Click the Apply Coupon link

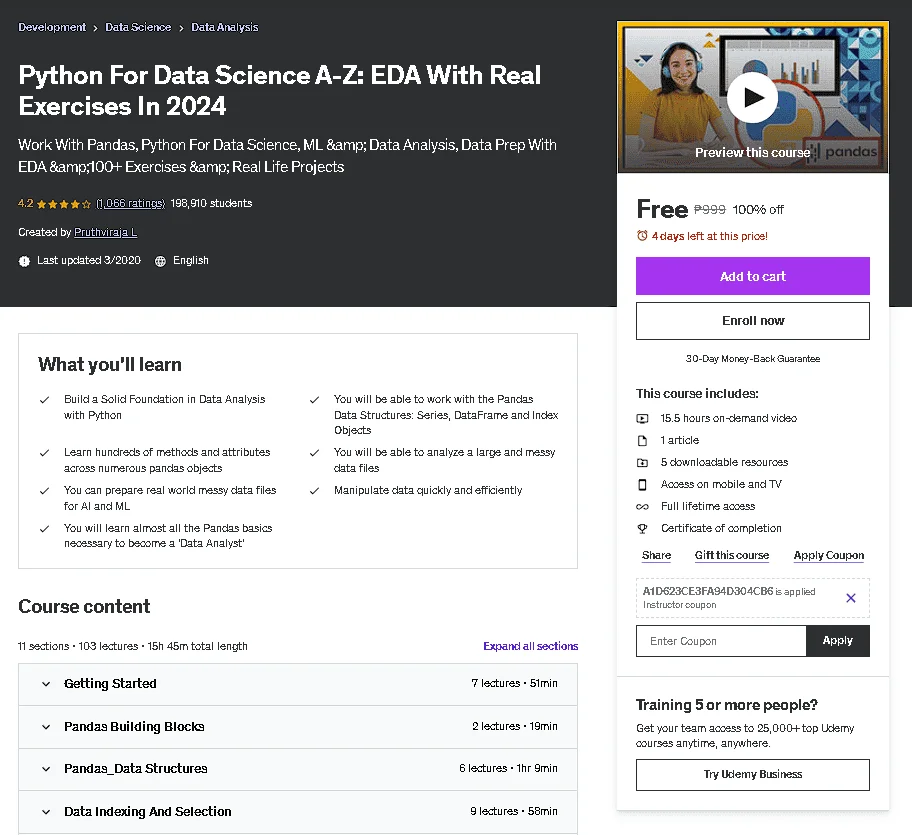pyautogui.click(x=829, y=555)
